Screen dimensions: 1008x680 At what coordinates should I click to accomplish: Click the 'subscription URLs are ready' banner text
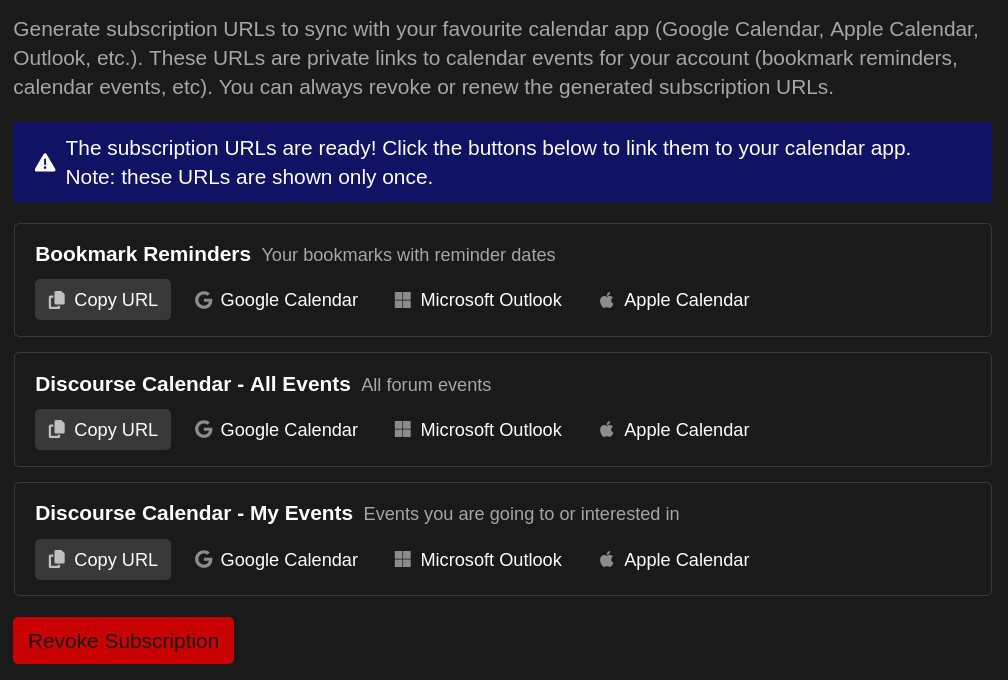[x=488, y=148]
